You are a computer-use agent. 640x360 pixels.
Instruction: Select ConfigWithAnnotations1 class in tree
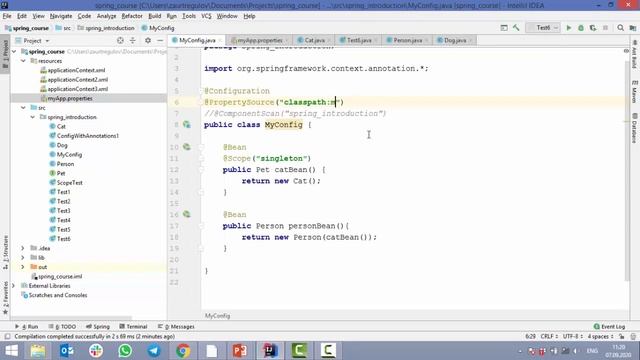coord(87,136)
